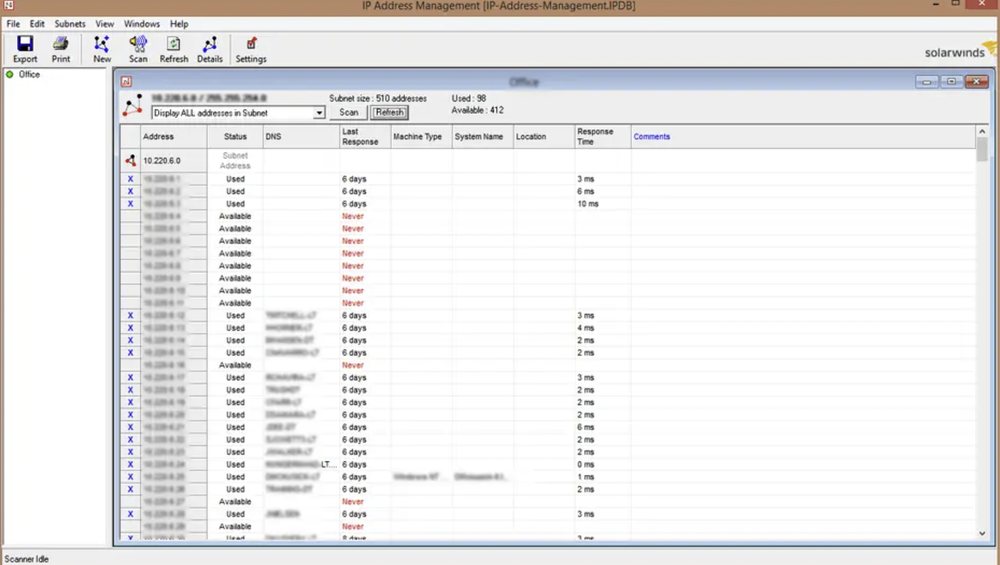The height and width of the screenshot is (565, 1000).
Task: Open the View menu
Action: (105, 24)
